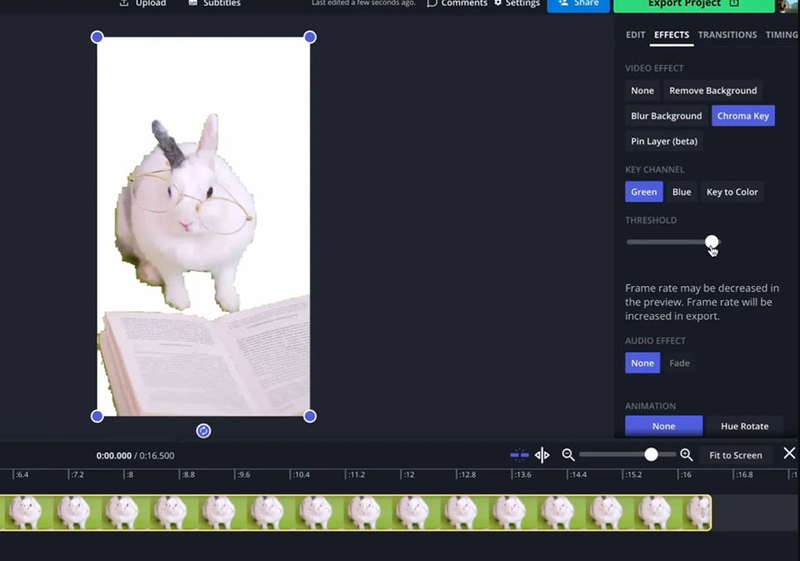Enable Pin Layer (beta) effect

pos(664,141)
